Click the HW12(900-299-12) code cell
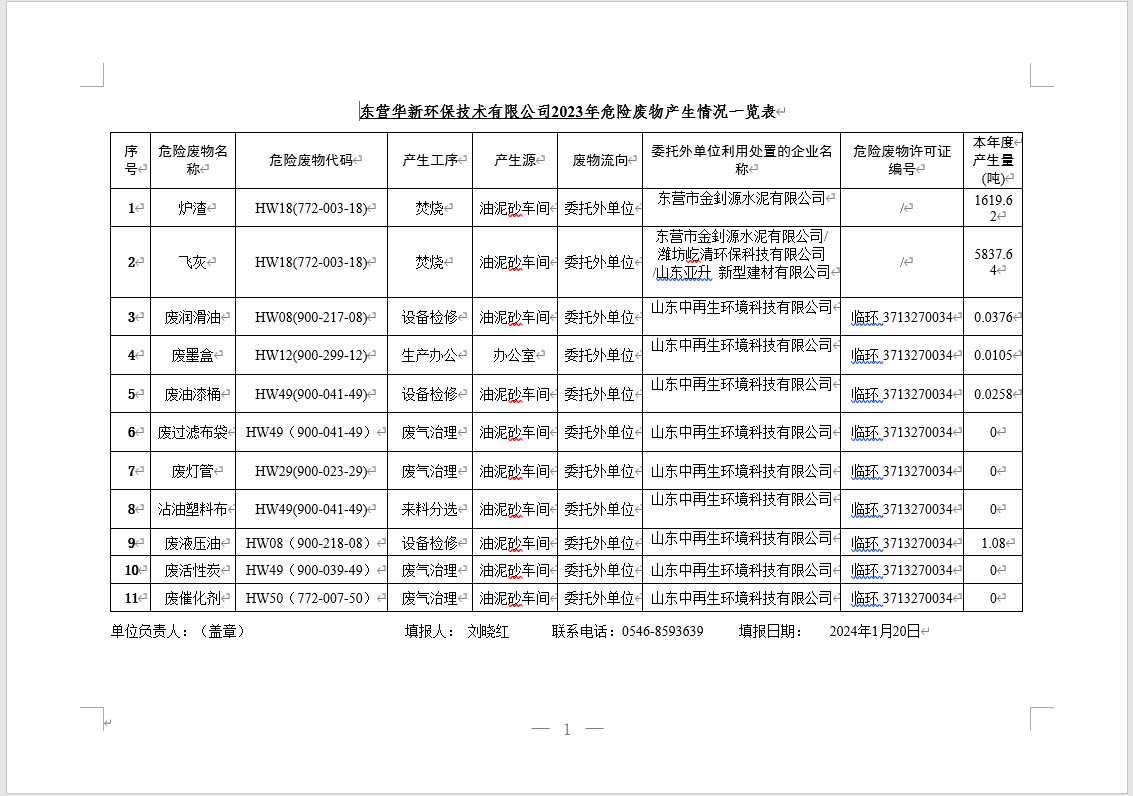This screenshot has width=1133, height=796. (x=311, y=355)
